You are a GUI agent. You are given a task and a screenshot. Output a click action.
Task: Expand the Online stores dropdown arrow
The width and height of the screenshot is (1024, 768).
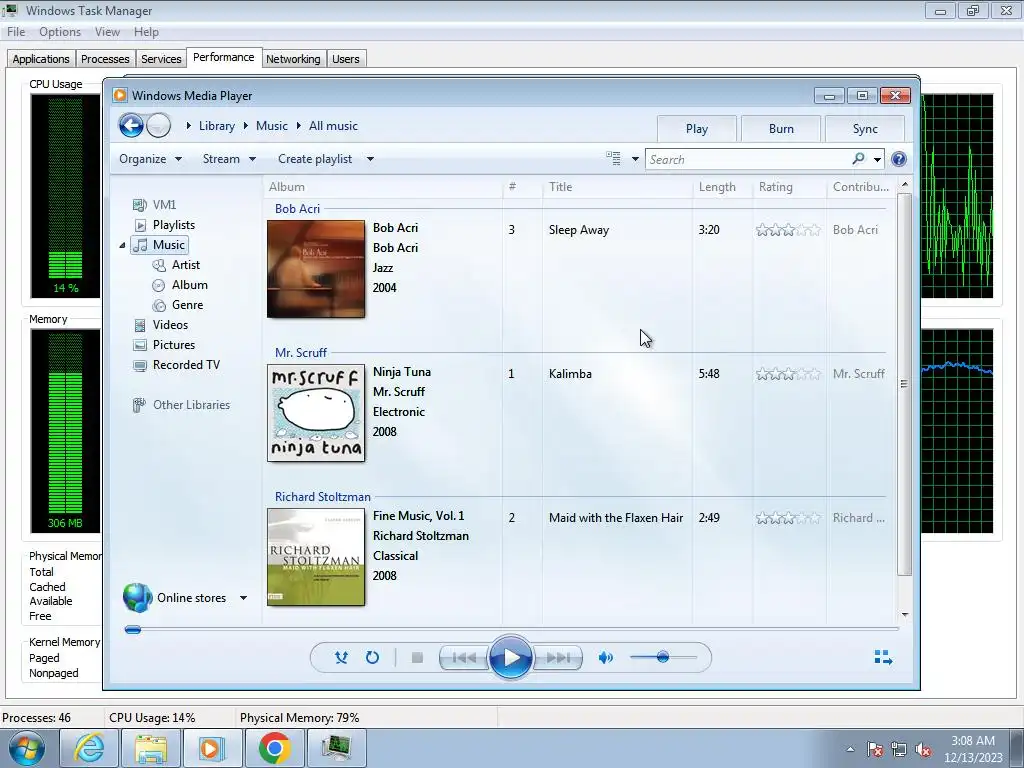243,598
